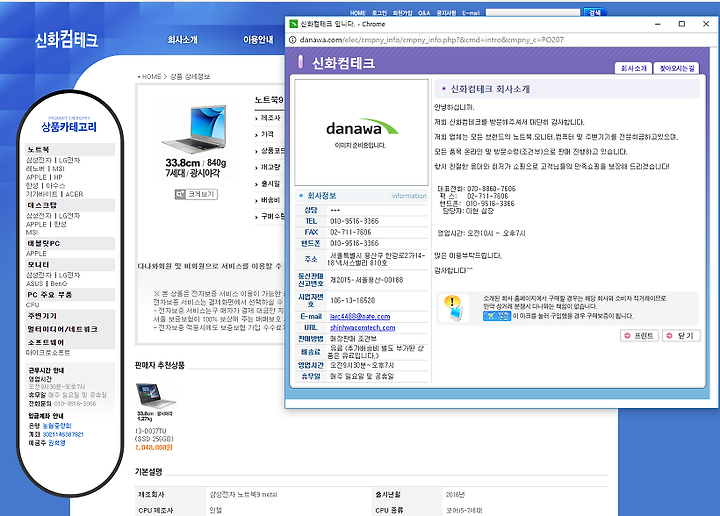Open the 회사소개 tab in the popup
Screen dimensions: 720x516
pos(633,68)
